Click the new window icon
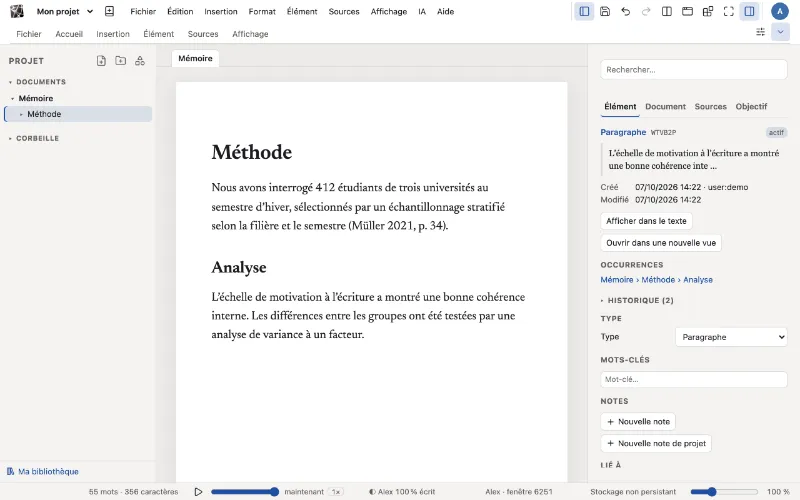 point(687,11)
